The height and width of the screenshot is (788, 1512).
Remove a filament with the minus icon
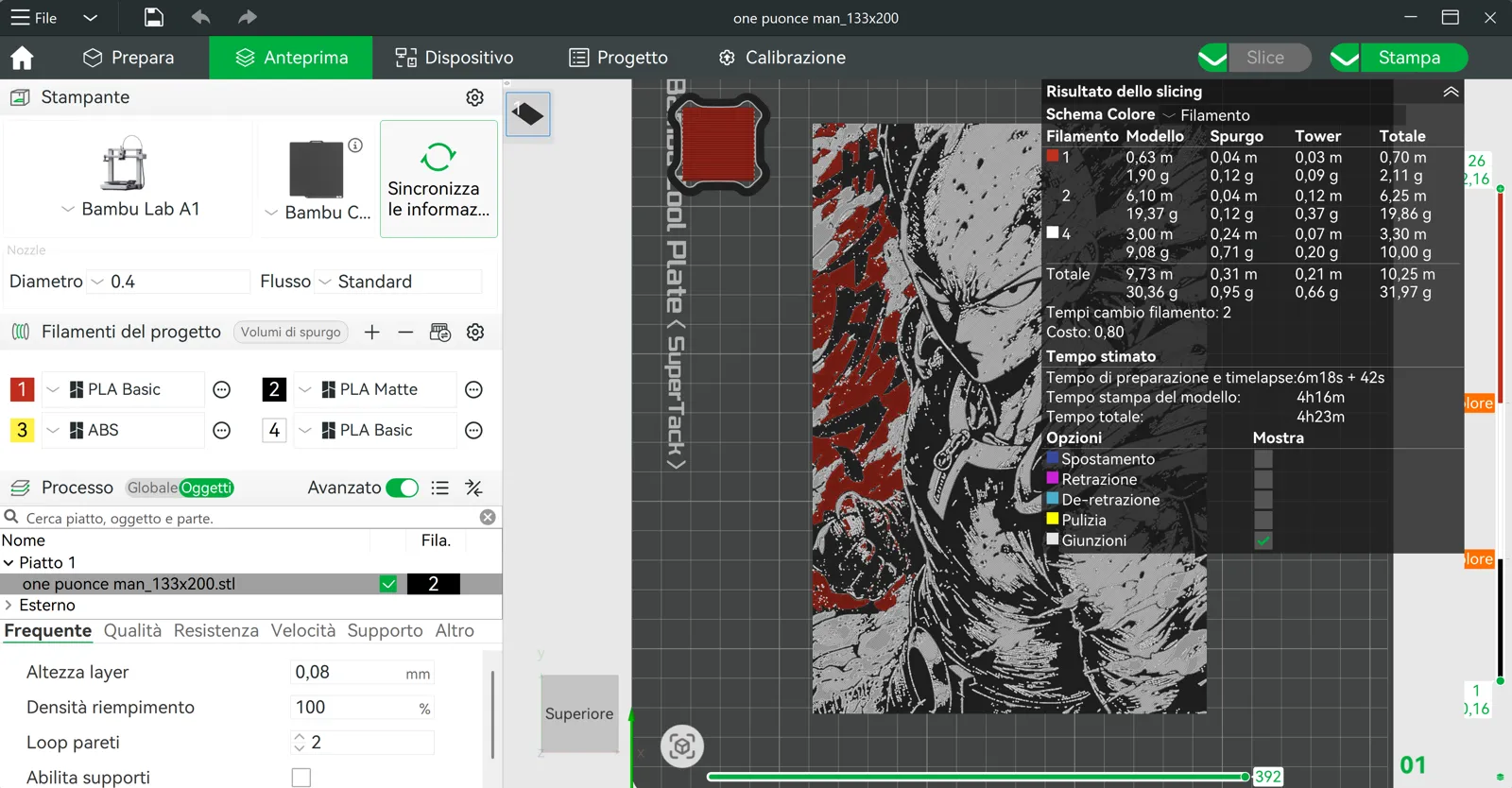[x=405, y=332]
